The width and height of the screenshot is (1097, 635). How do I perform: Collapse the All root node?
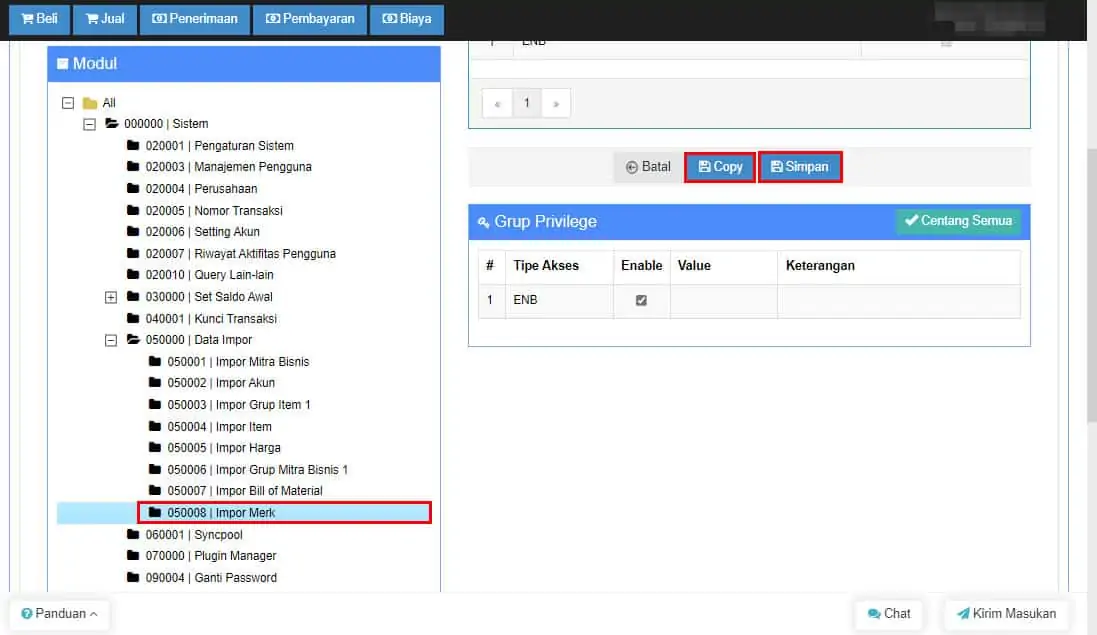click(x=68, y=103)
